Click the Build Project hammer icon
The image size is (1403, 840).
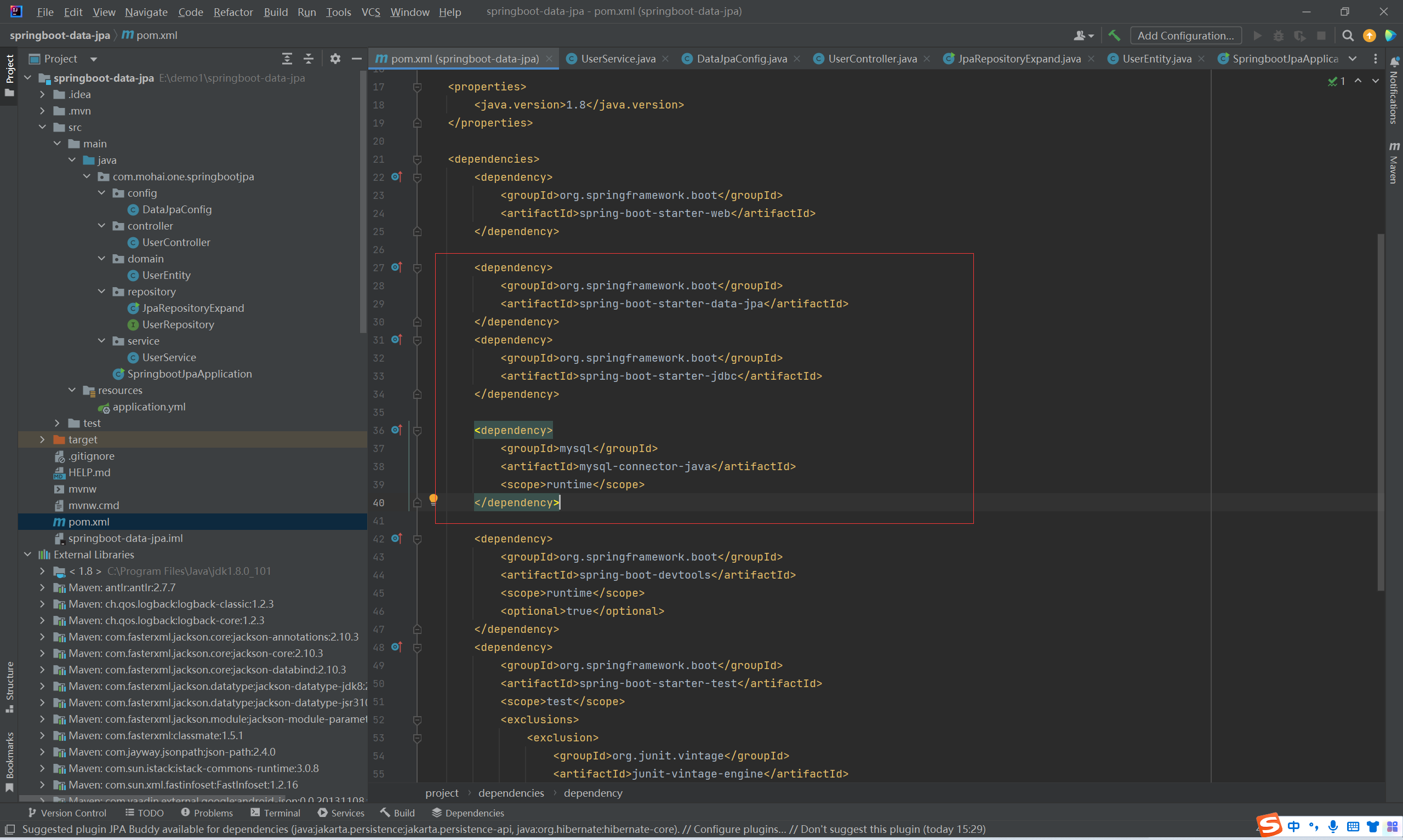[1114, 36]
